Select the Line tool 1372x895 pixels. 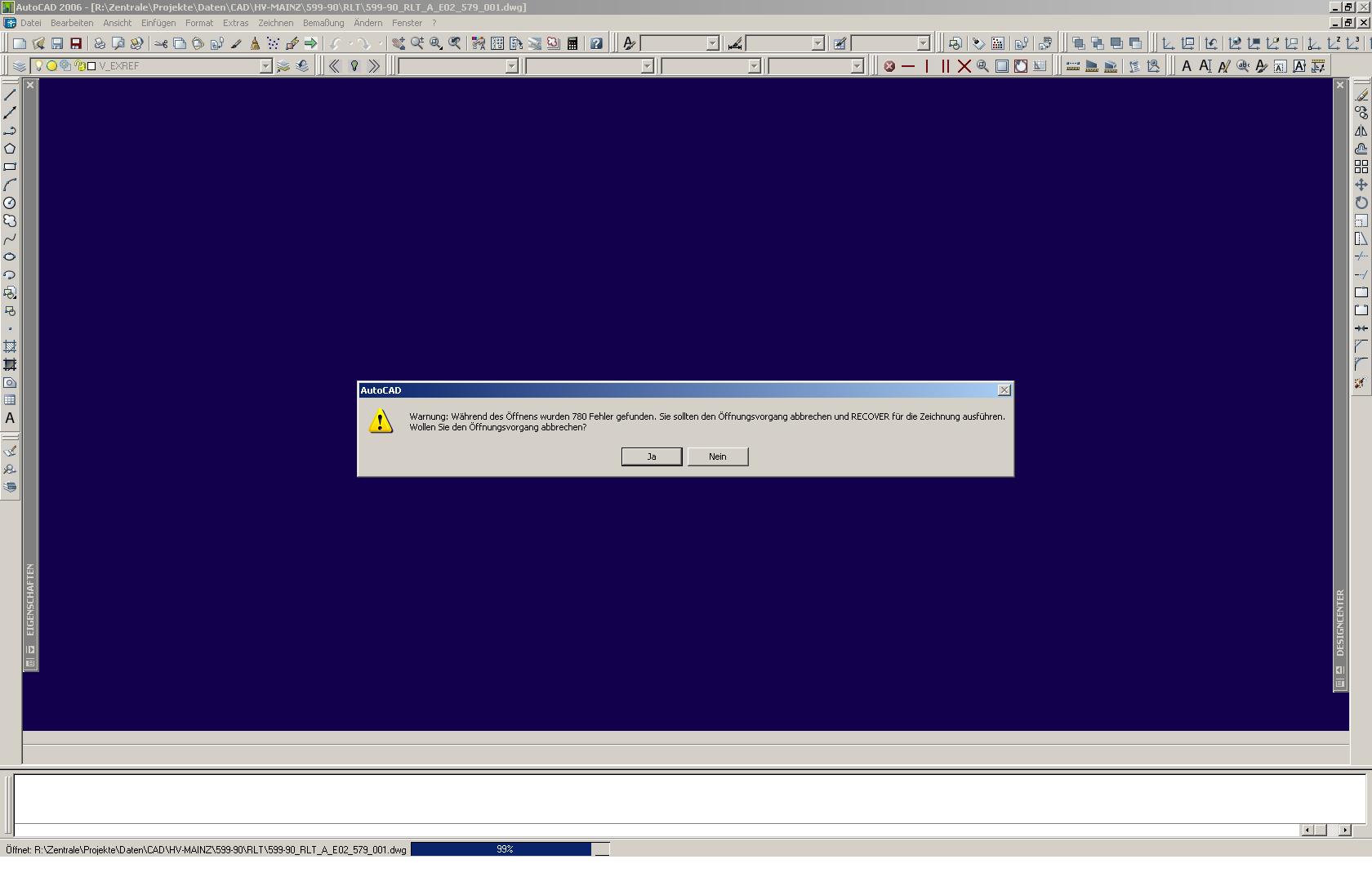10,95
